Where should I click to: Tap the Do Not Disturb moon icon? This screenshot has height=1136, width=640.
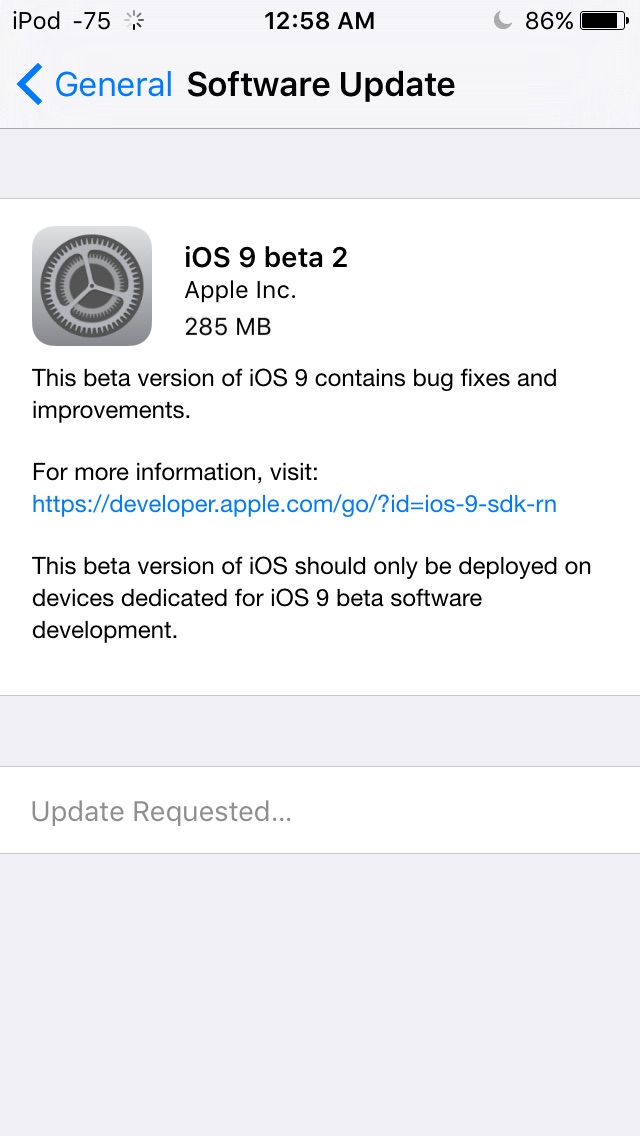[503, 21]
